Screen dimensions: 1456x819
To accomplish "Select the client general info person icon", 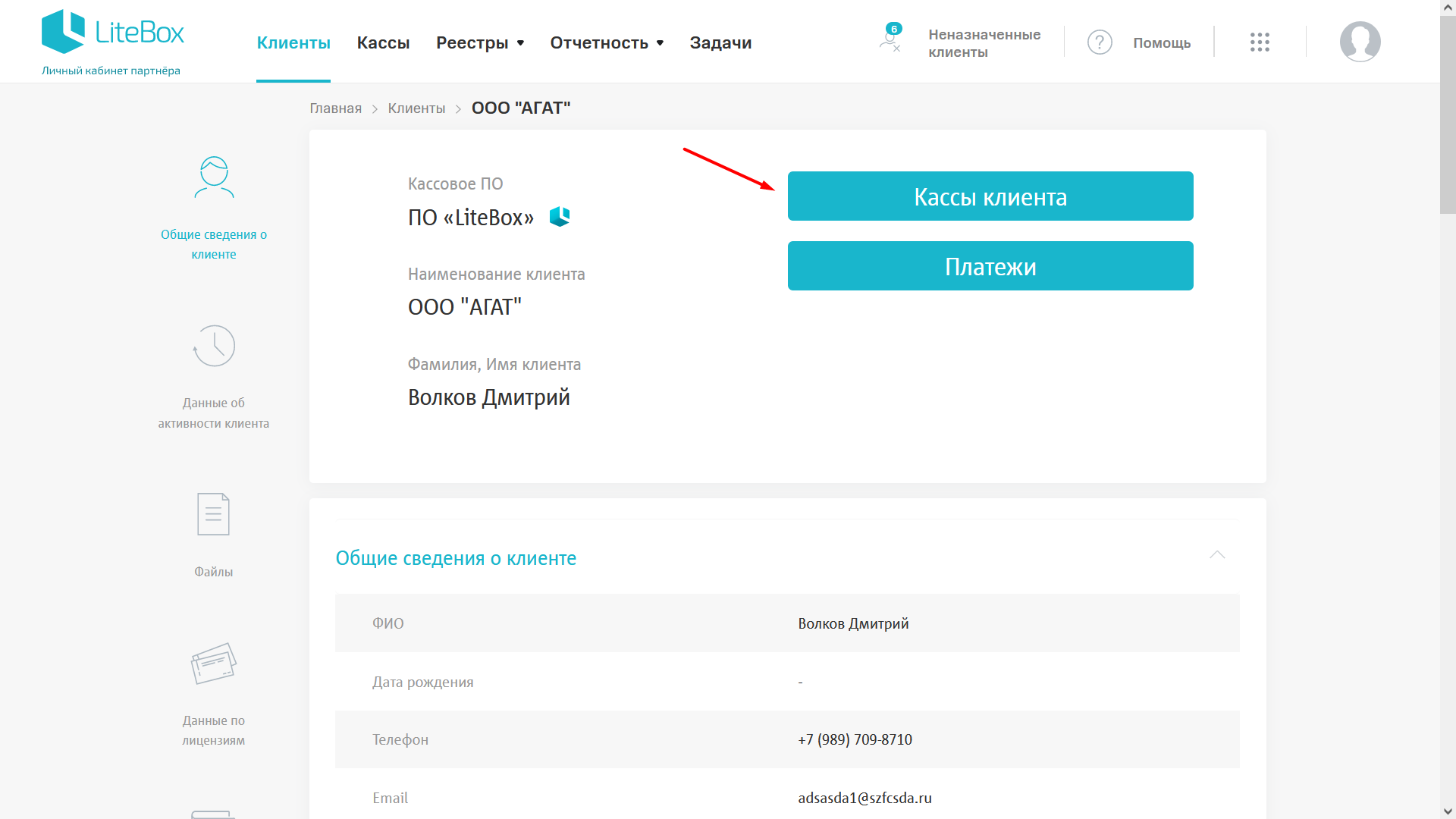I will click(x=214, y=177).
